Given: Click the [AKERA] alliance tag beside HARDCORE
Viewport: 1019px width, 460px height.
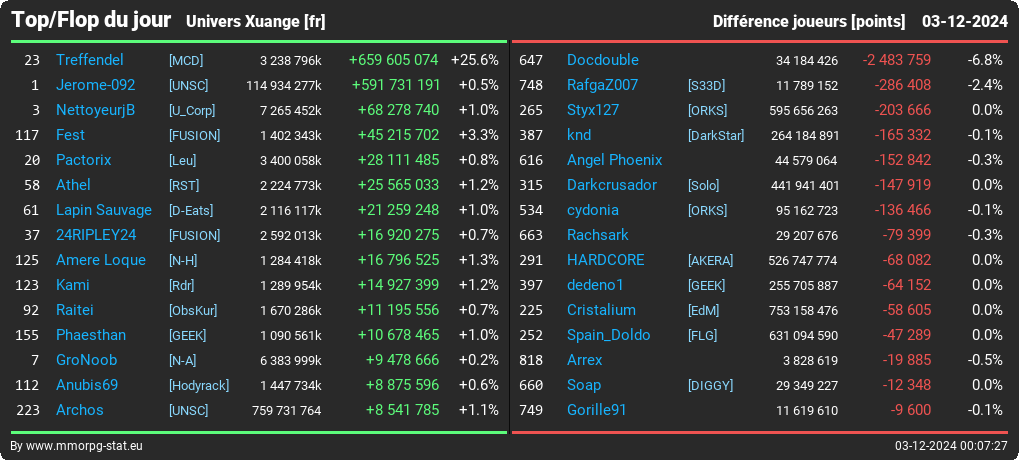Looking at the screenshot, I should click(x=710, y=261).
